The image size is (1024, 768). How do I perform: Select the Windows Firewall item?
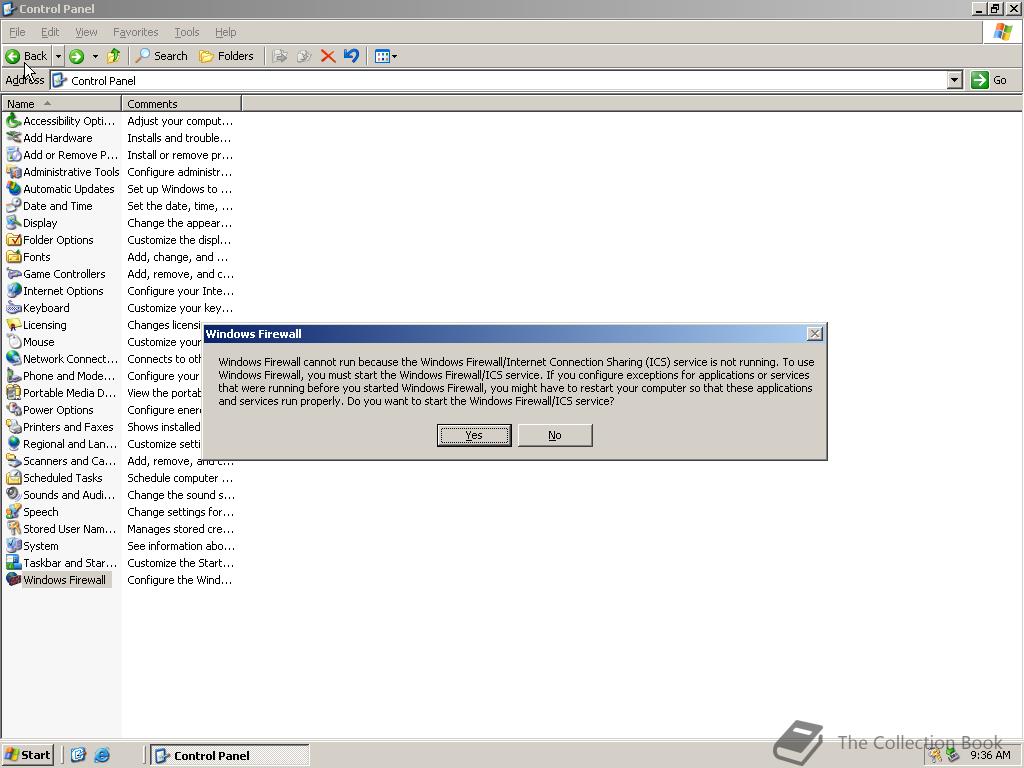pos(57,579)
